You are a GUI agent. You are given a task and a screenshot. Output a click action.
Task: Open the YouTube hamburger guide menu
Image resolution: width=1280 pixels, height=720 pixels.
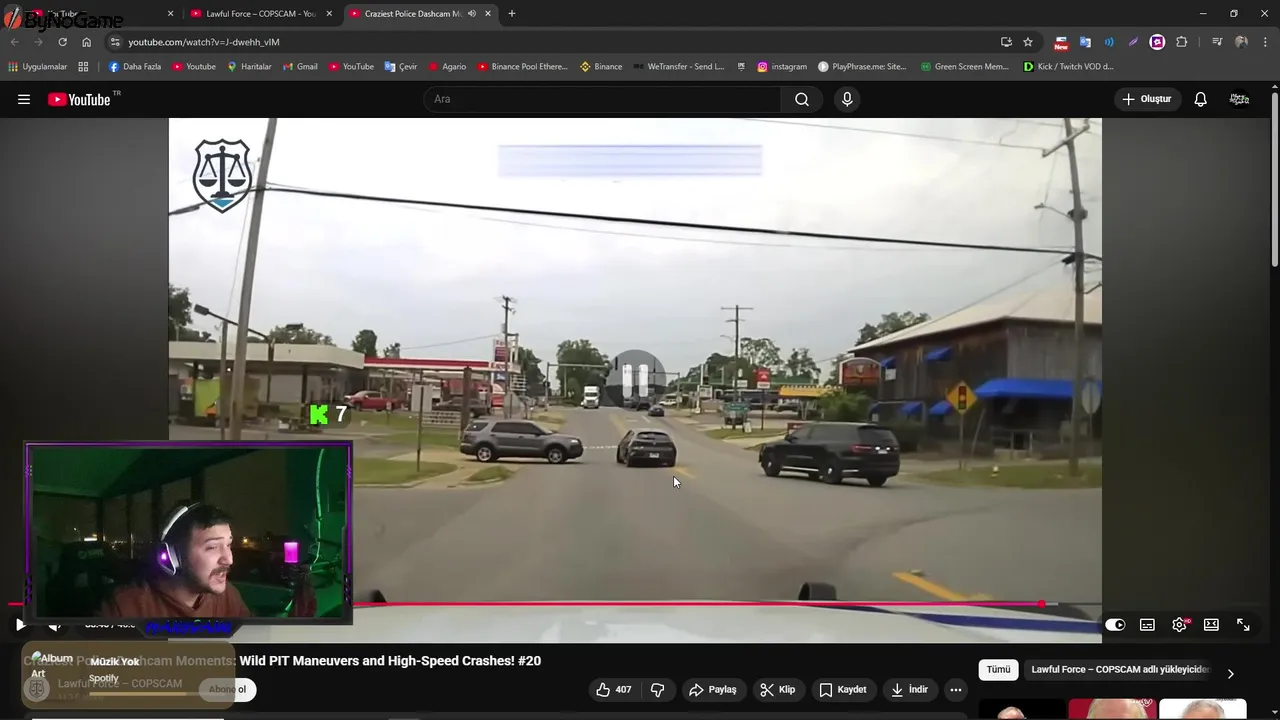pos(24,99)
